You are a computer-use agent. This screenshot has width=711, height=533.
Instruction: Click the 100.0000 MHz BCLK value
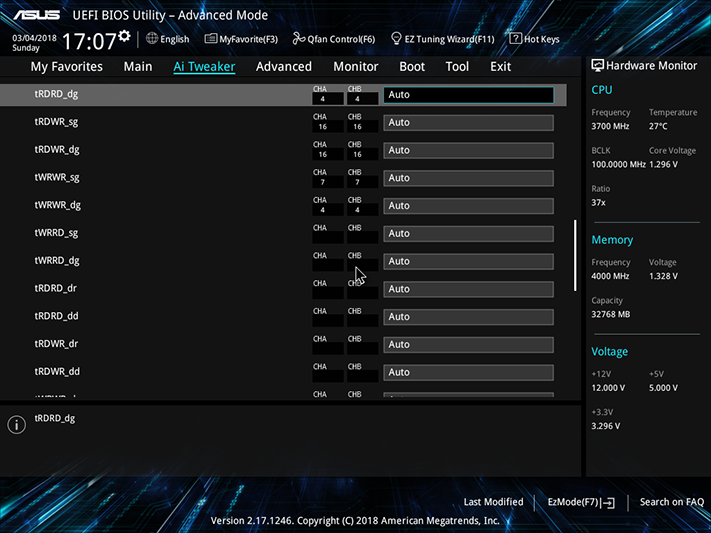618,164
